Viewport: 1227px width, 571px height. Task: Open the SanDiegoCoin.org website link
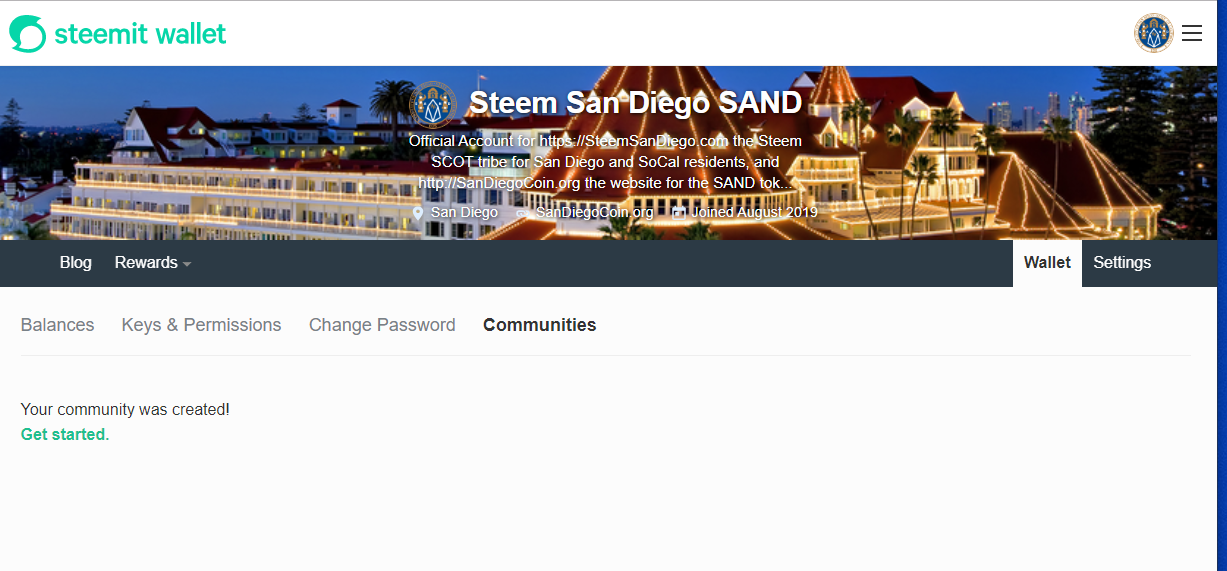[x=594, y=213]
